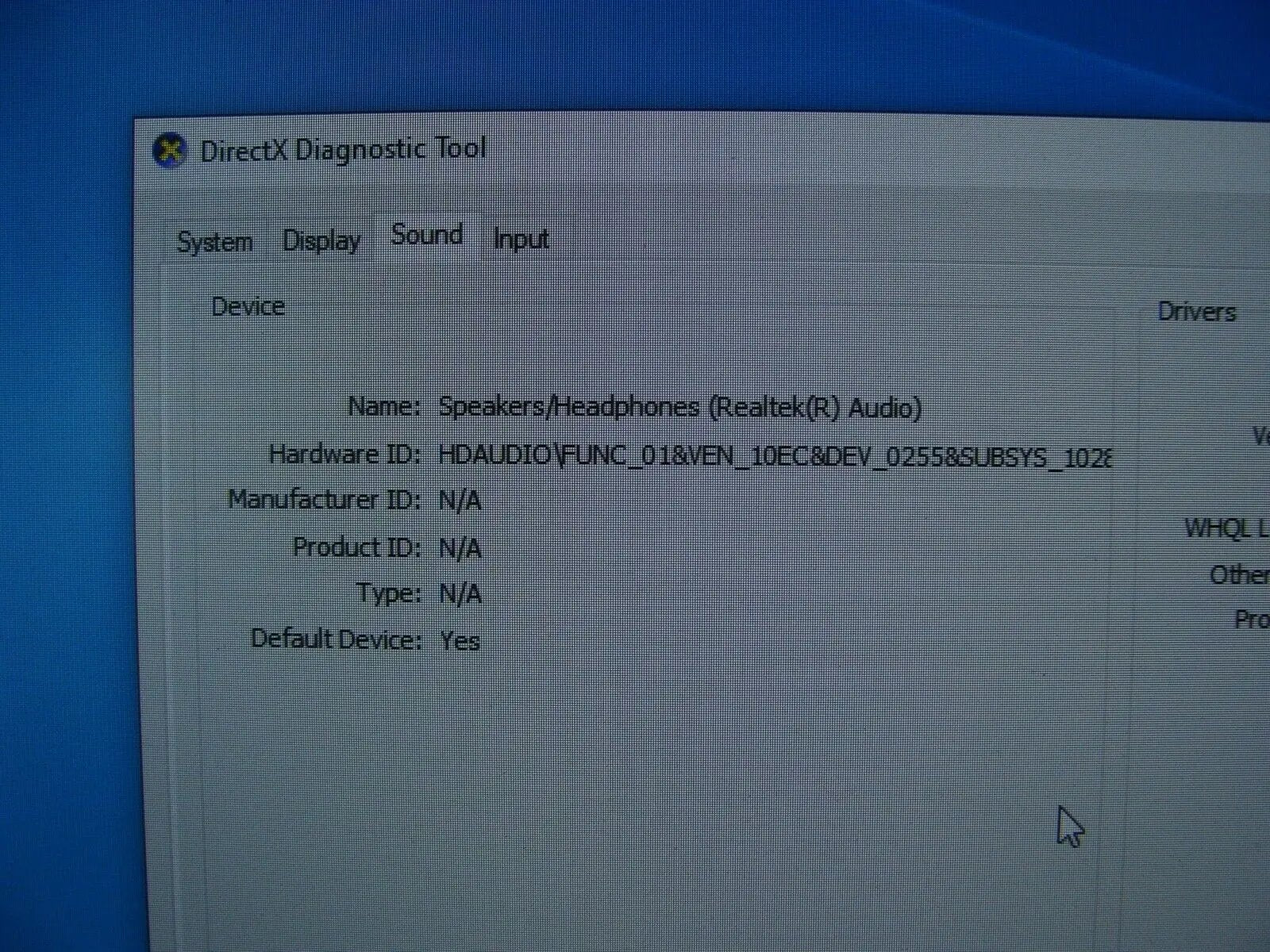Click the Drivers group label
The image size is (1270, 952).
[x=1197, y=311]
